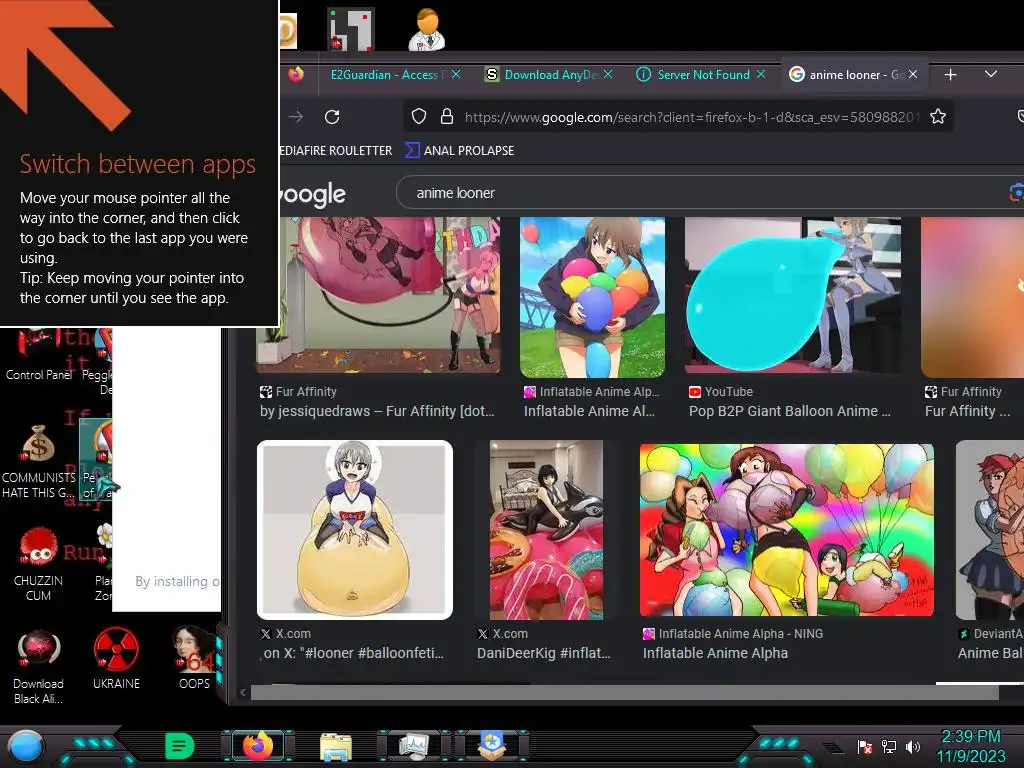Click the maze game icon at the top
The image size is (1024, 768).
(351, 29)
